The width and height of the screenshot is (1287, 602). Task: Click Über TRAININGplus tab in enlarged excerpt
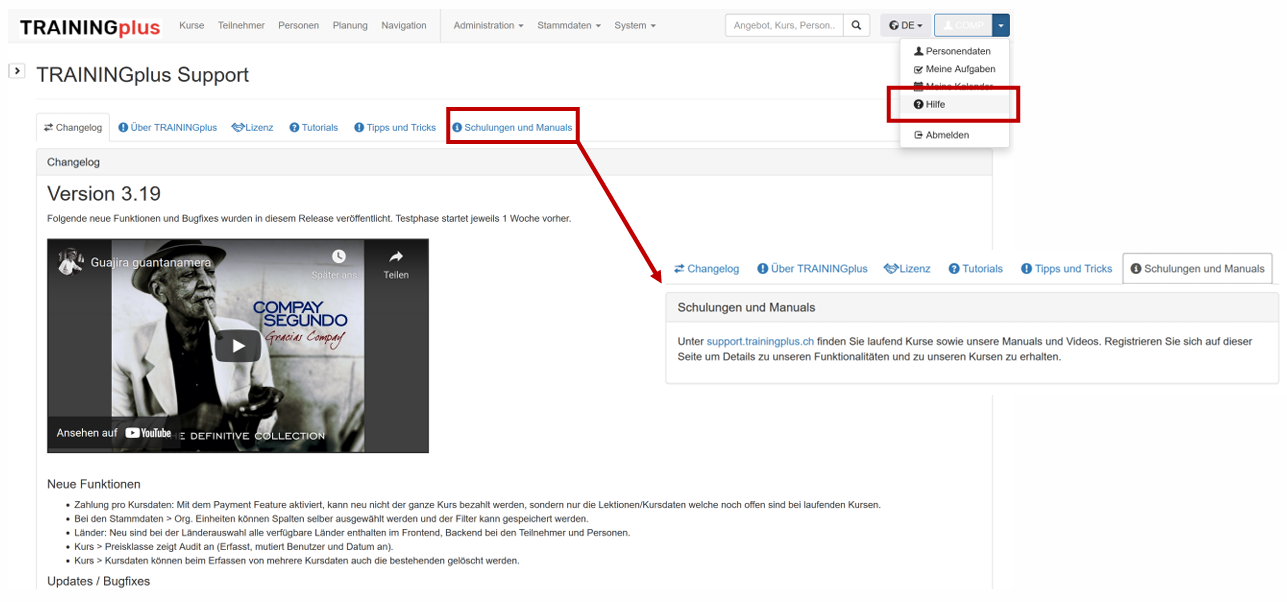[x=812, y=269]
